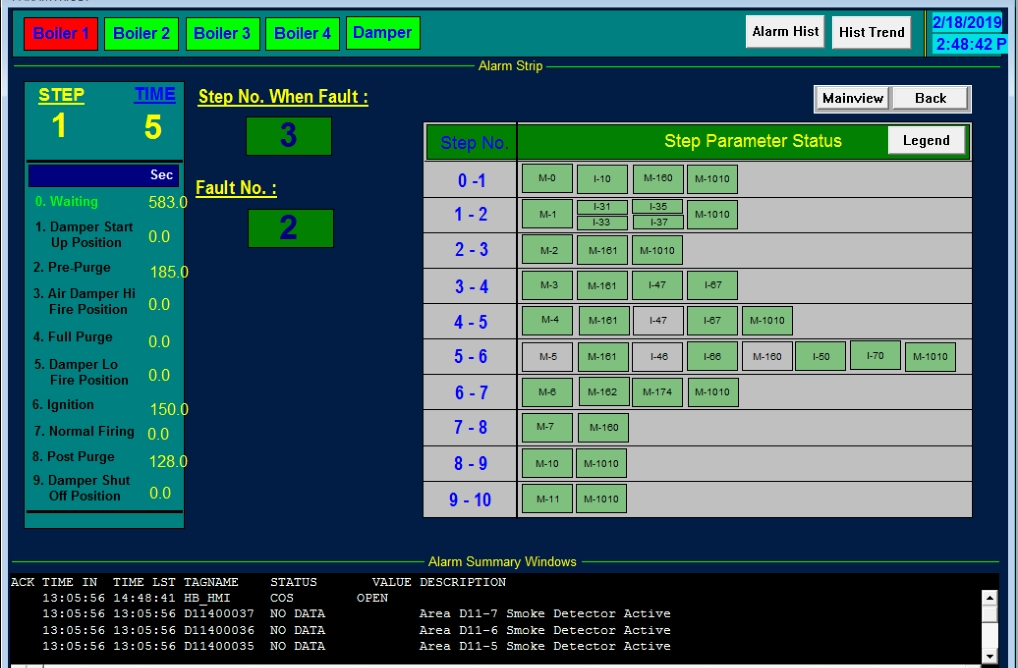This screenshot has height=668, width=1018.
Task: Click the M-11 indicator in step 9-10
Action: coord(547,499)
